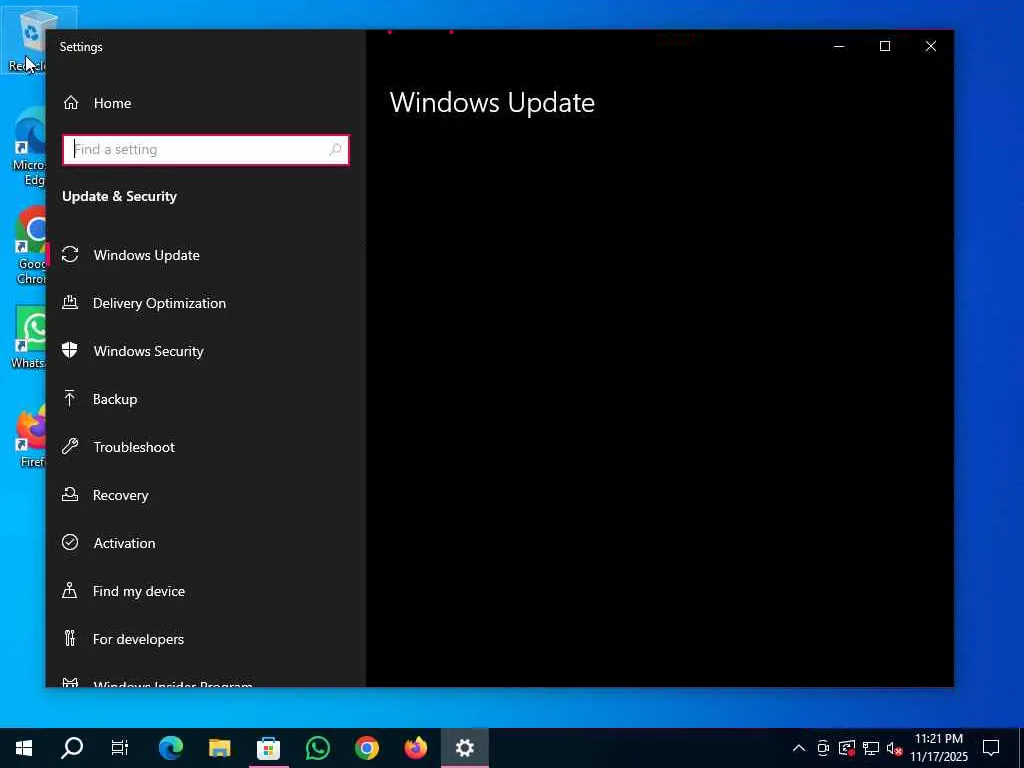Viewport: 1024px width, 768px height.
Task: Click the Recovery icon
Action: tap(70, 494)
